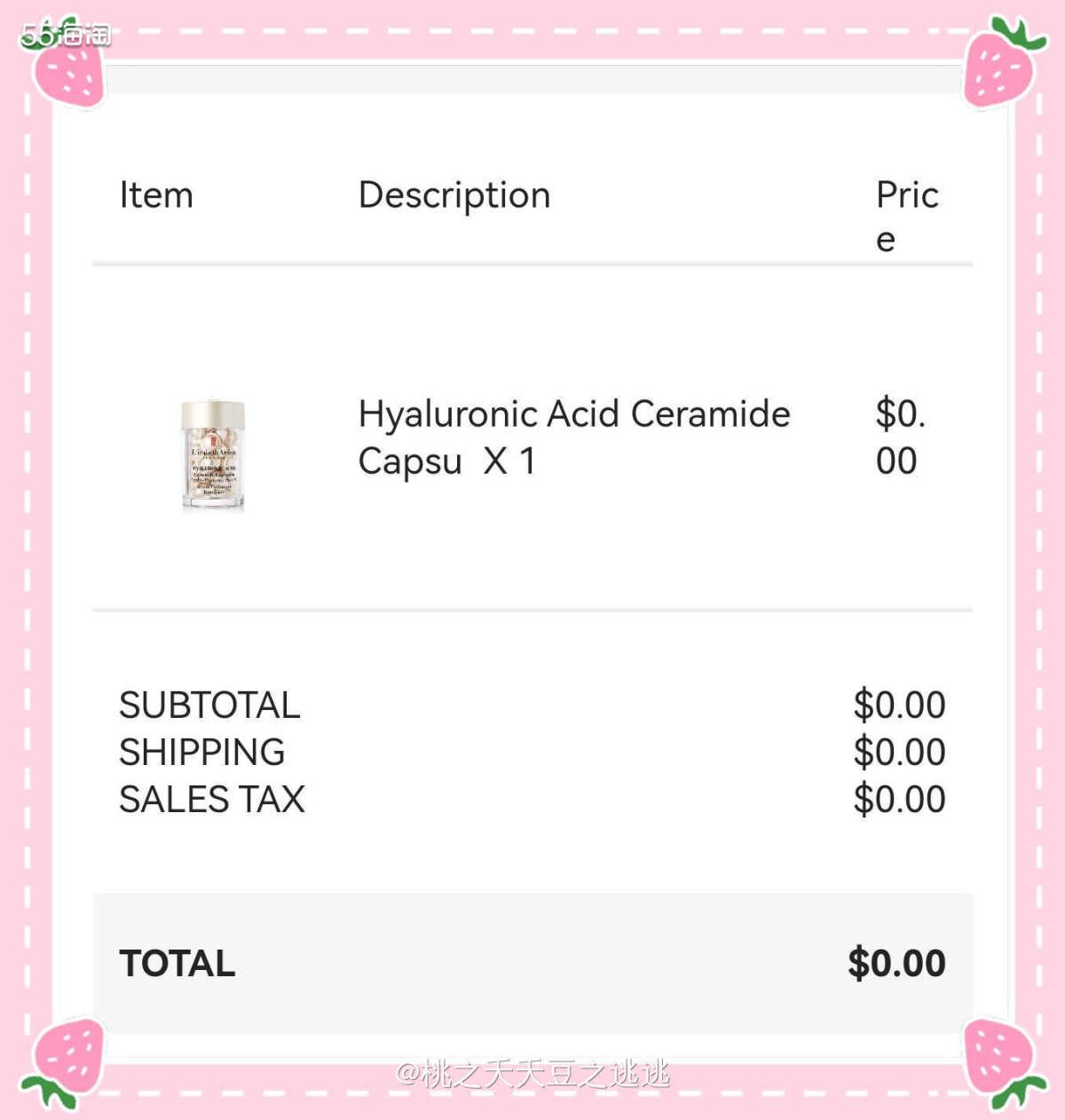
Task: Click the bold TOTAL amount $0.00
Action: pyautogui.click(x=896, y=964)
